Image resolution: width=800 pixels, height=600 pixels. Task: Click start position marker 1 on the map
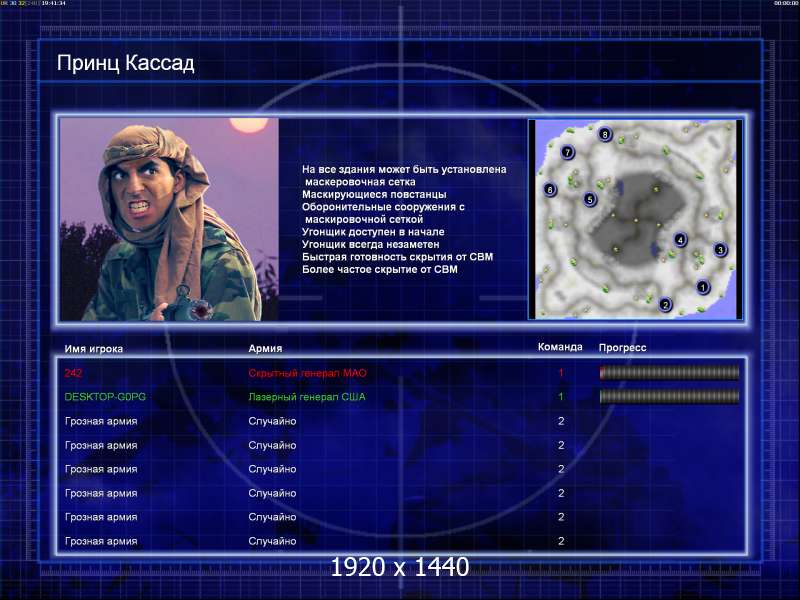pos(702,287)
